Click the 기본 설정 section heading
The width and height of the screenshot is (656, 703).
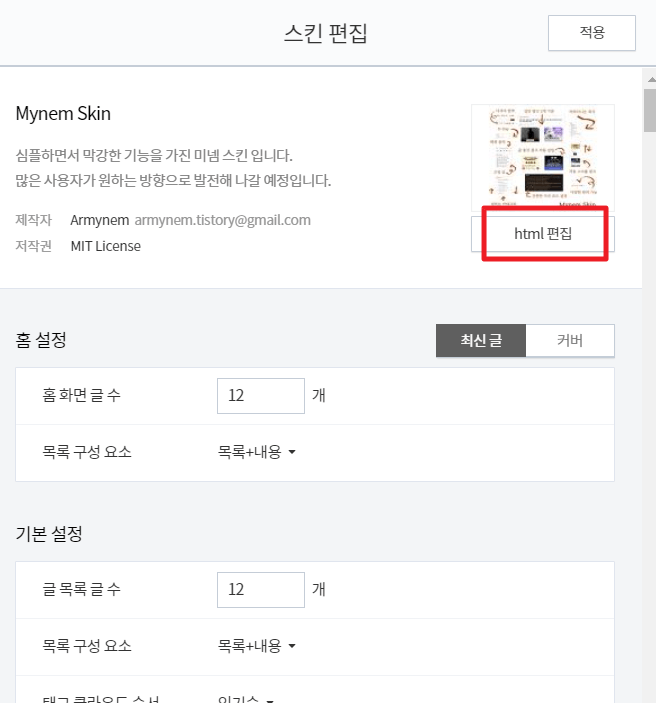(49, 534)
